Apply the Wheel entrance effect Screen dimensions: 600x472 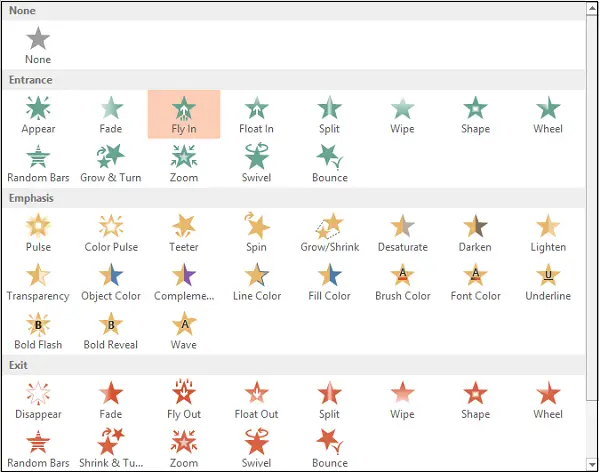coord(548,114)
